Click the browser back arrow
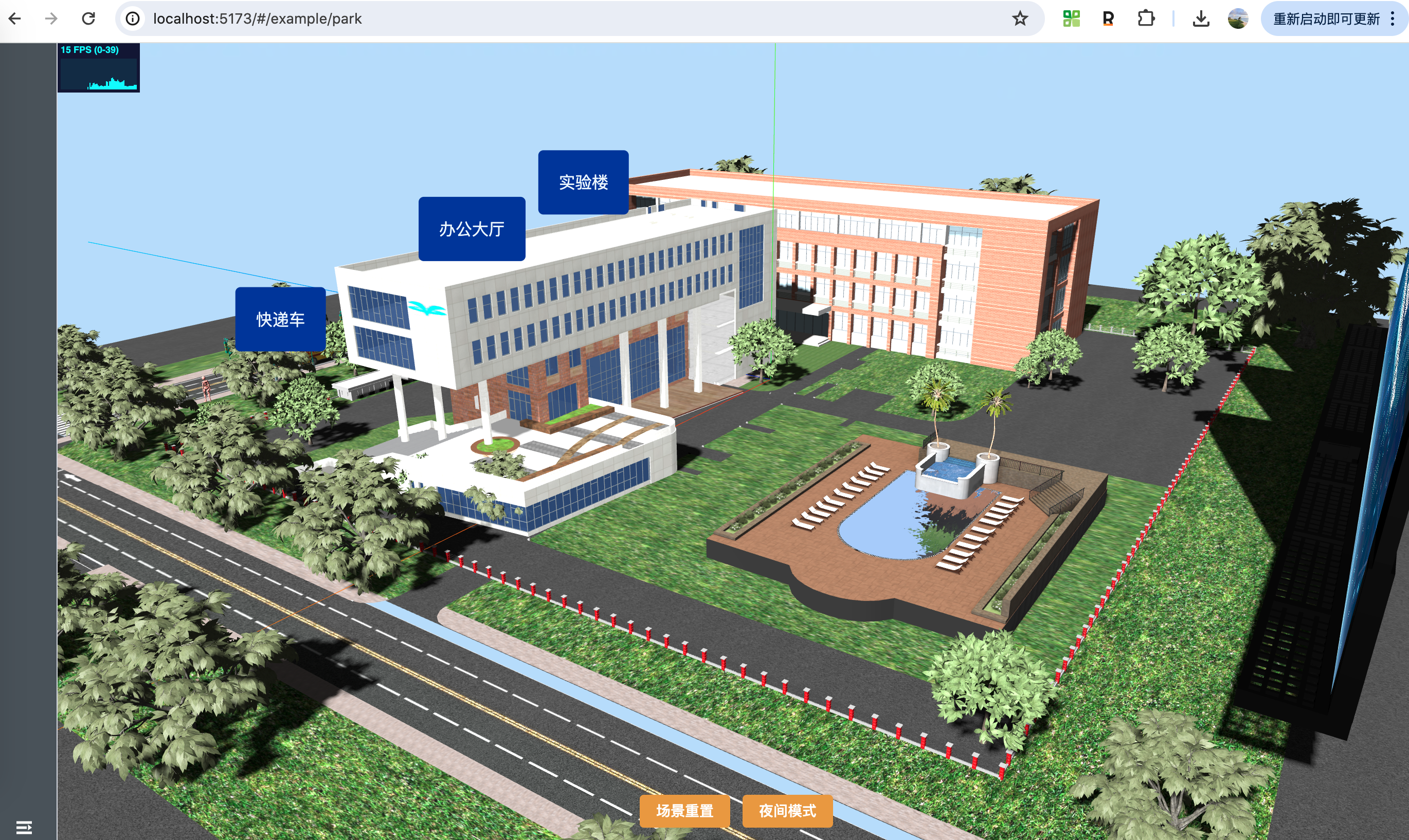 (15, 19)
